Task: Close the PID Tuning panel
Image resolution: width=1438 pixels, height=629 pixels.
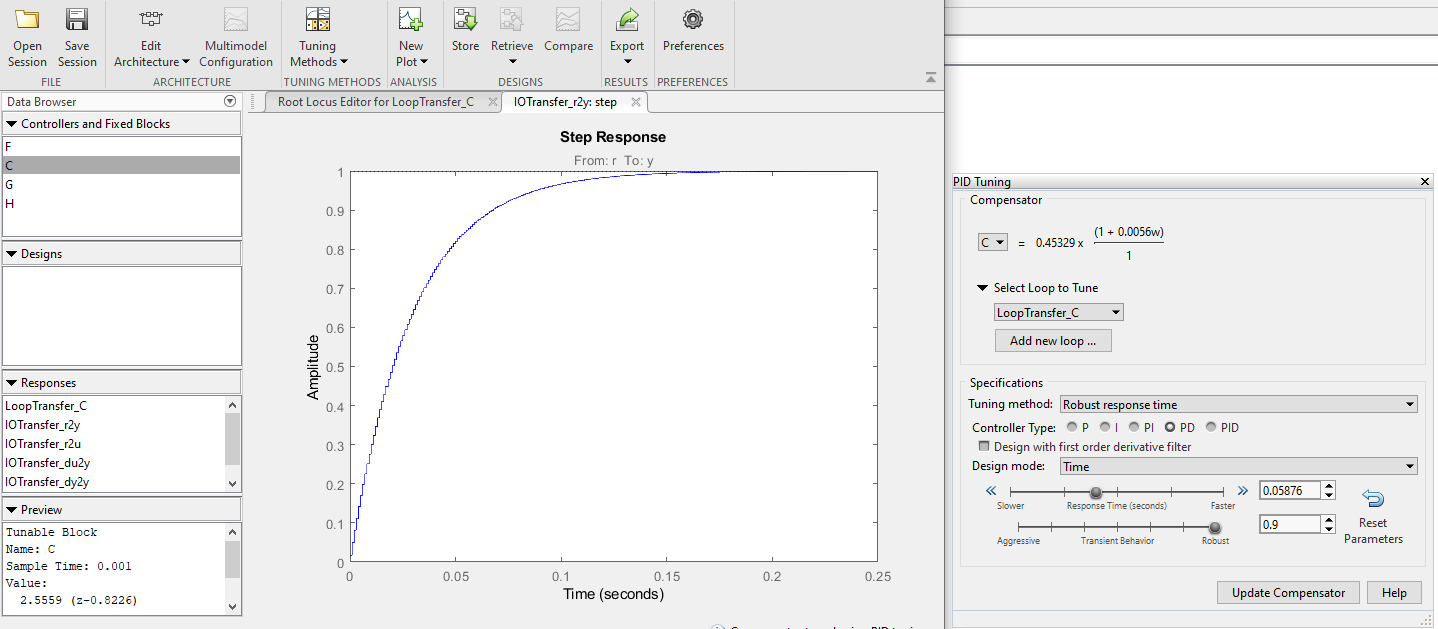Action: click(x=1425, y=182)
